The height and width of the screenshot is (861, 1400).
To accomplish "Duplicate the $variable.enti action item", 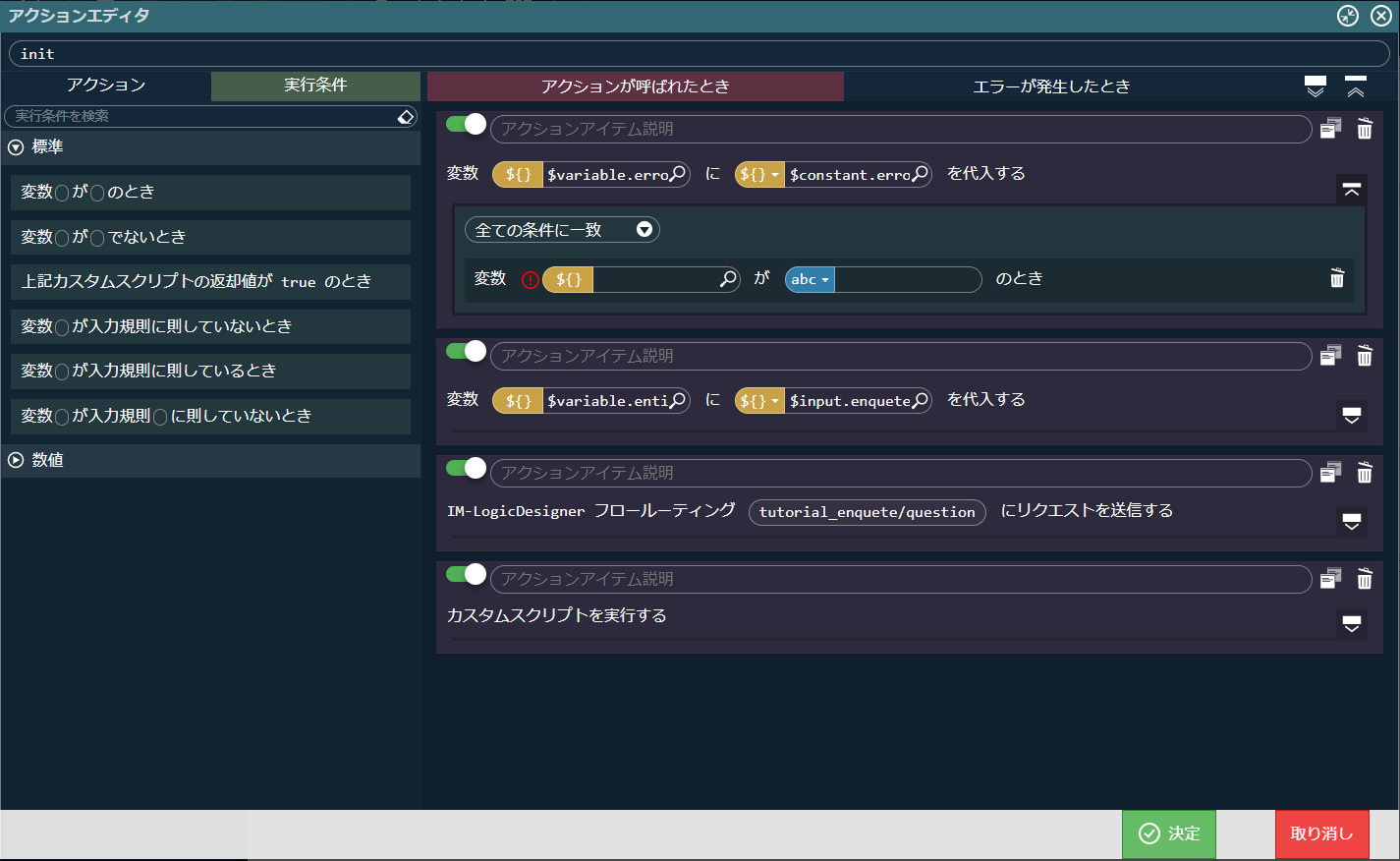I will coord(1330,356).
